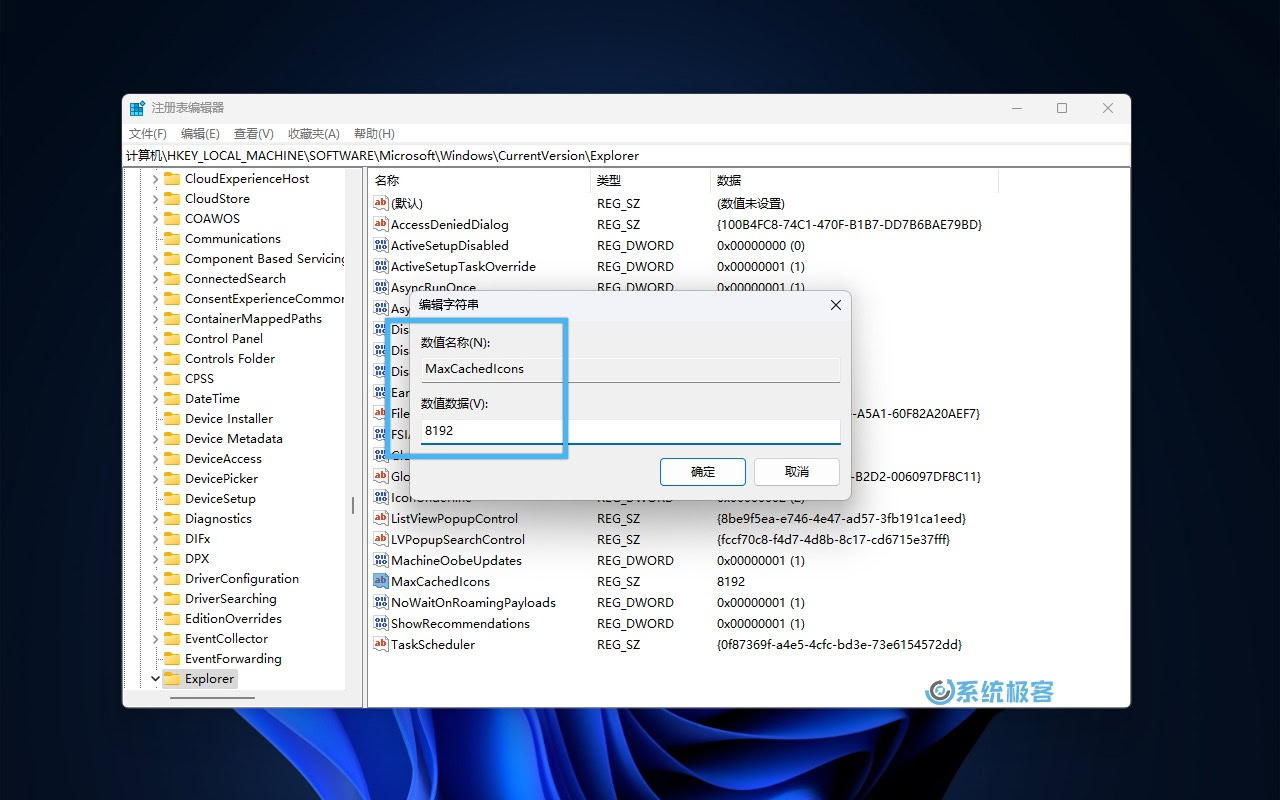Open the 收藏夹(A) menu
The image size is (1280, 800).
point(314,133)
